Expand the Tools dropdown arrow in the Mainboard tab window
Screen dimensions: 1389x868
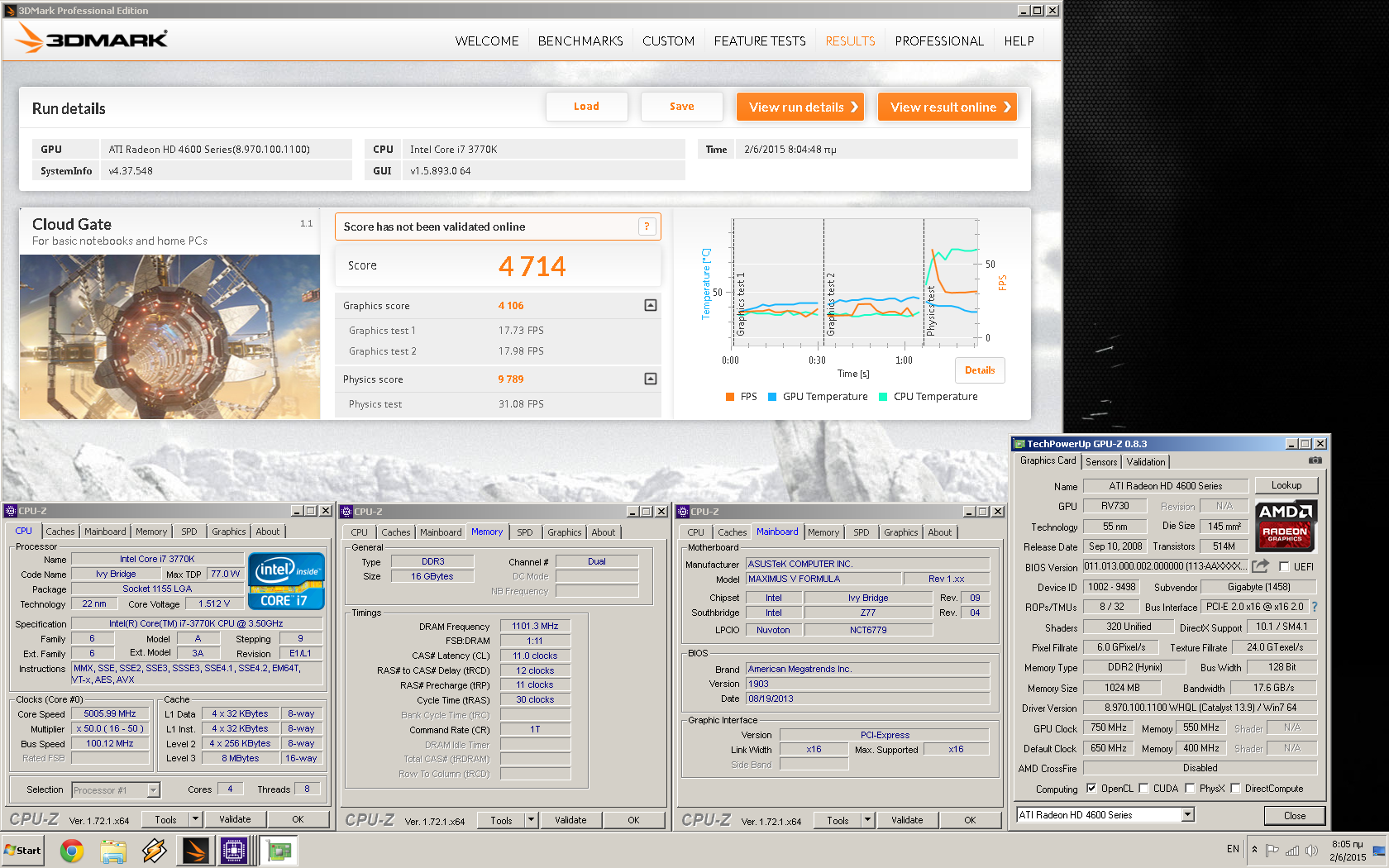pos(867,820)
